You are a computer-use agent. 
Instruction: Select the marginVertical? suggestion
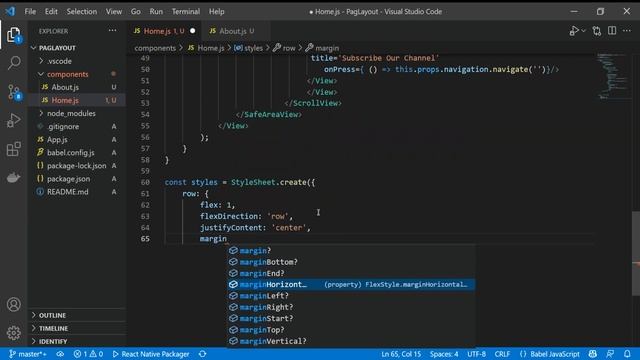(x=351, y=341)
